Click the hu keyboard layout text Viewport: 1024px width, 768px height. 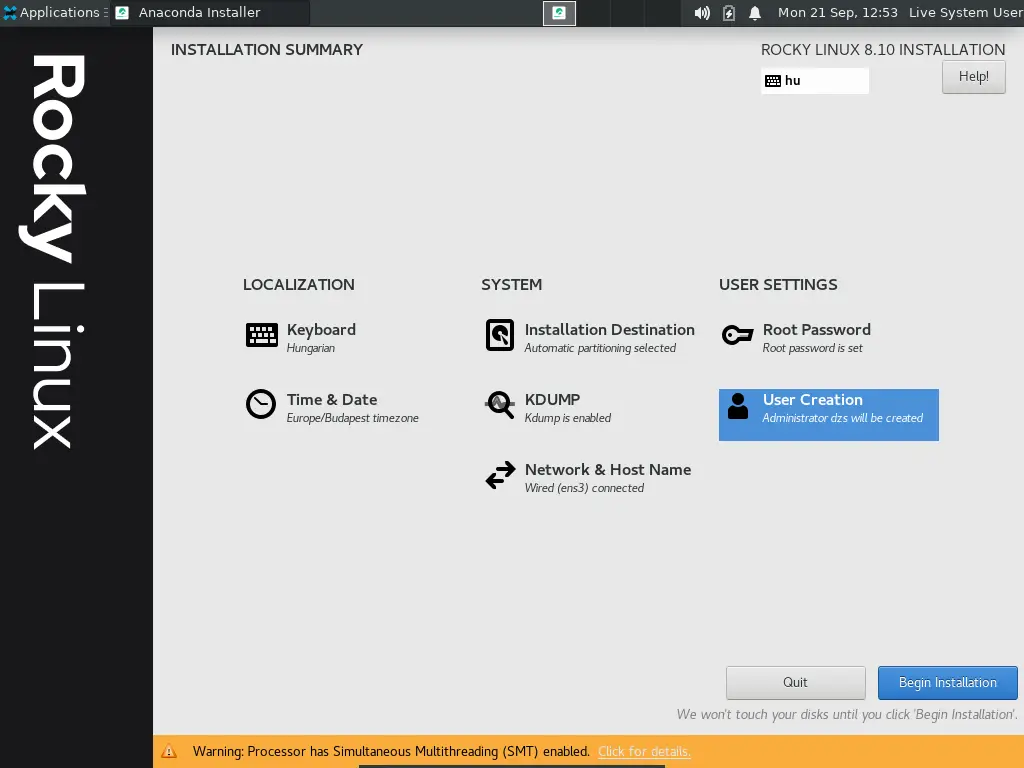pyautogui.click(x=793, y=80)
